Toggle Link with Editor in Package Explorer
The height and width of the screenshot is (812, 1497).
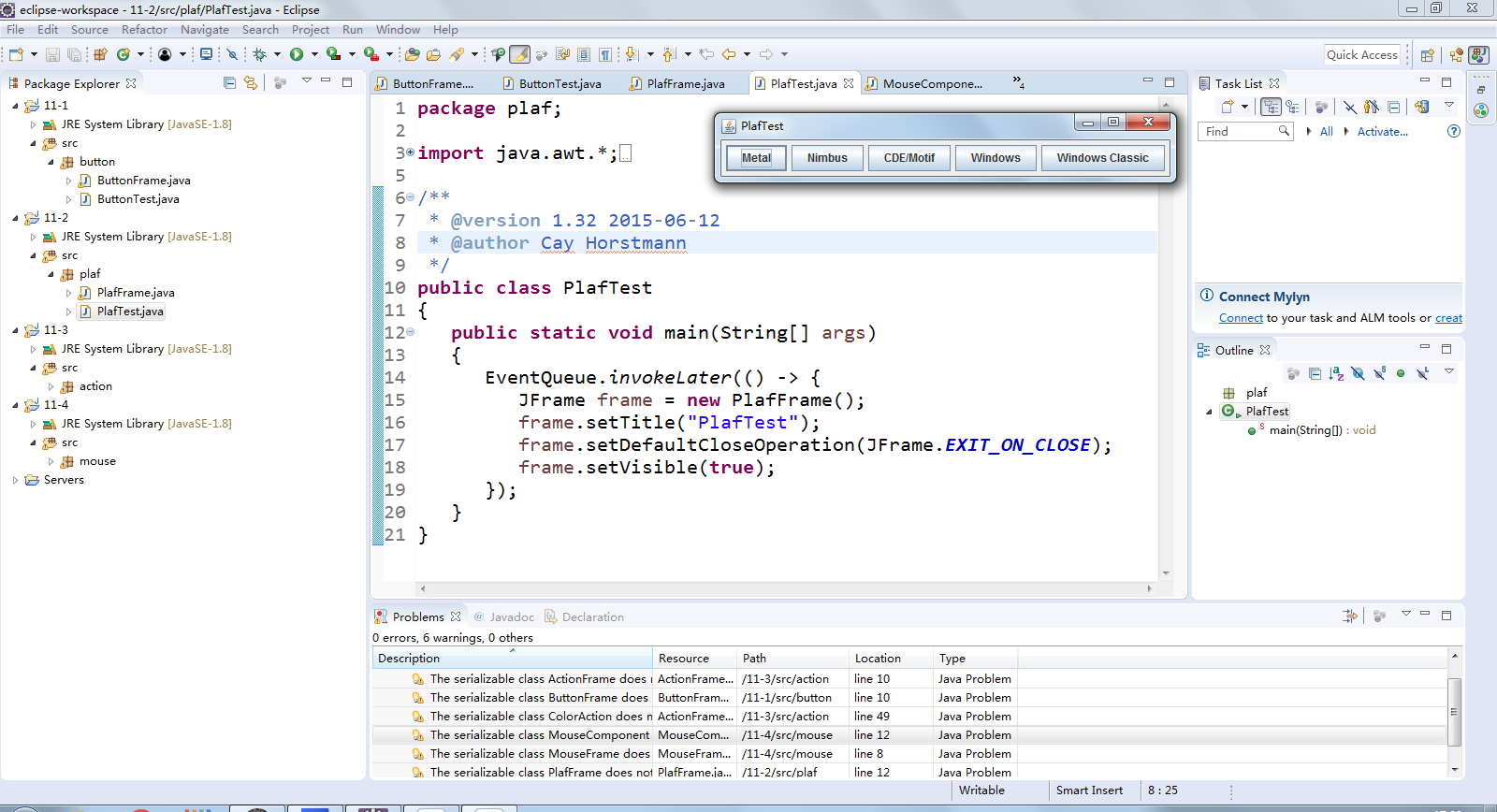point(250,82)
